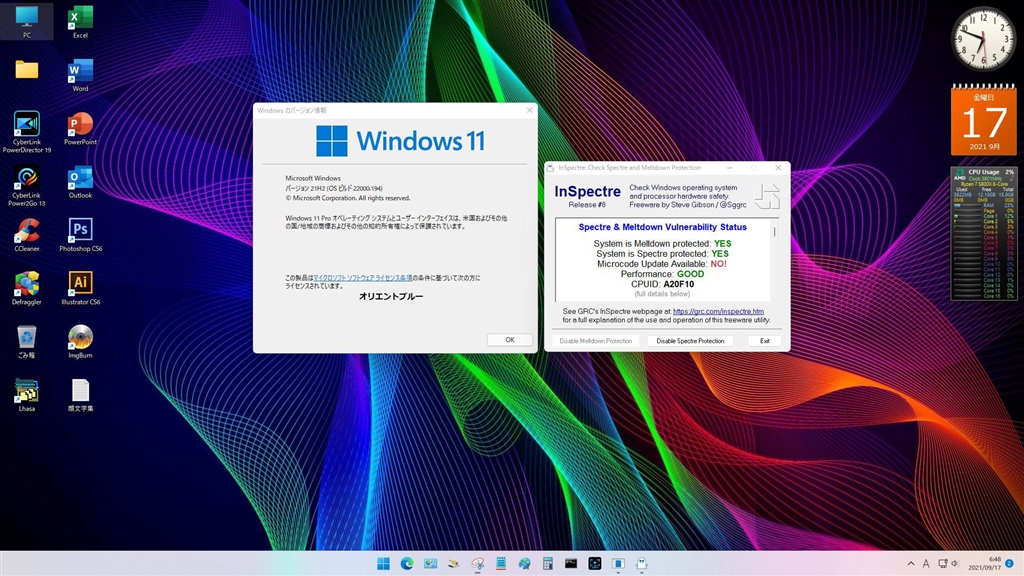The width and height of the screenshot is (1024, 576).
Task: Click Exit in the InSpectre window
Action: pos(765,341)
